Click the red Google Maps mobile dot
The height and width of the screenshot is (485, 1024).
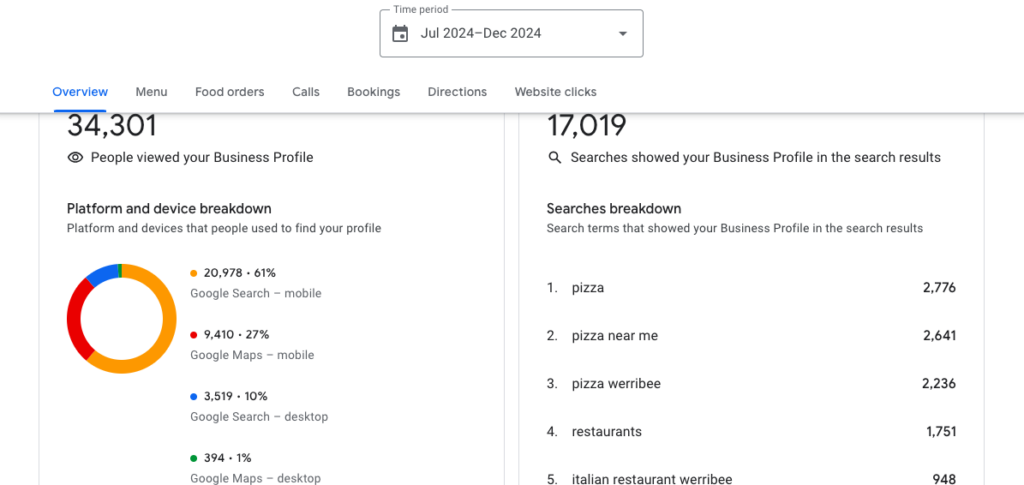(x=194, y=334)
